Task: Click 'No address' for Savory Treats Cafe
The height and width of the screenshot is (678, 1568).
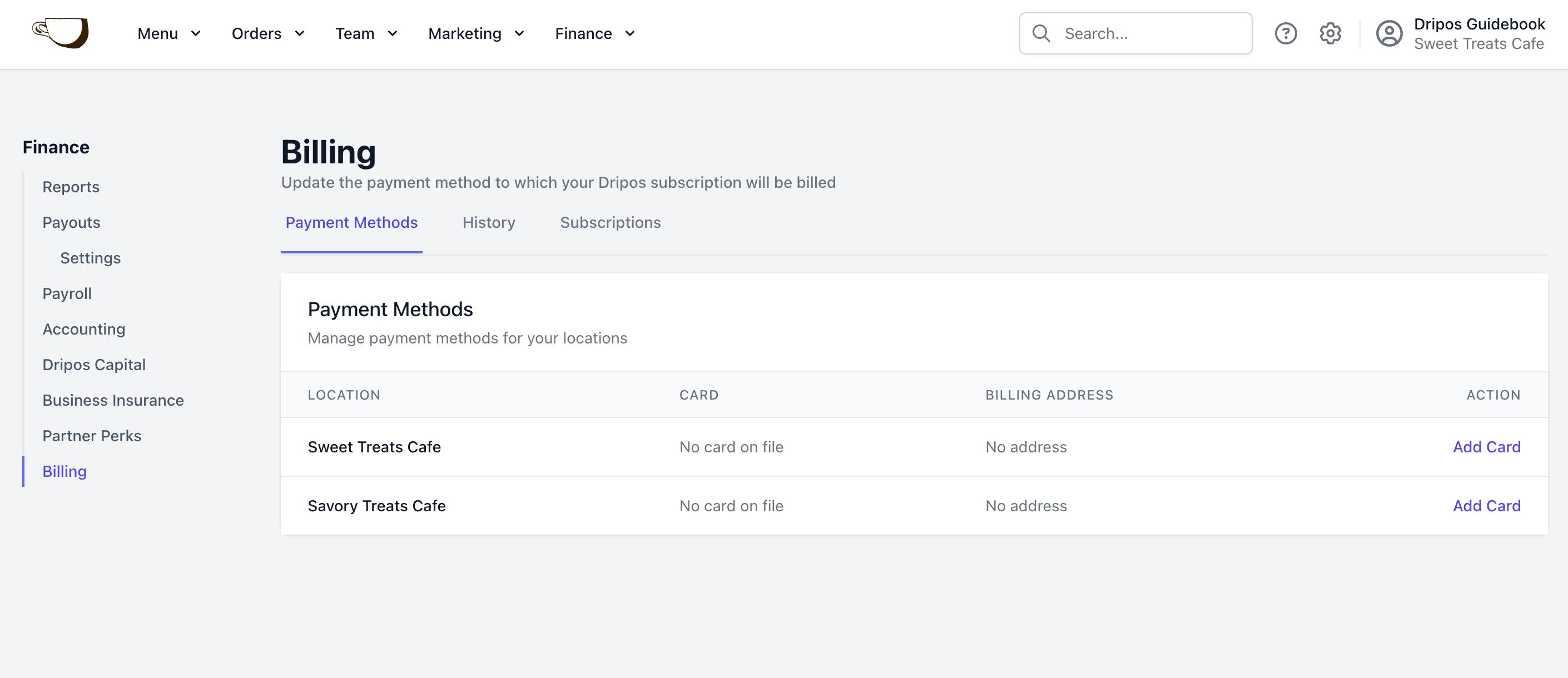Action: [x=1026, y=506]
